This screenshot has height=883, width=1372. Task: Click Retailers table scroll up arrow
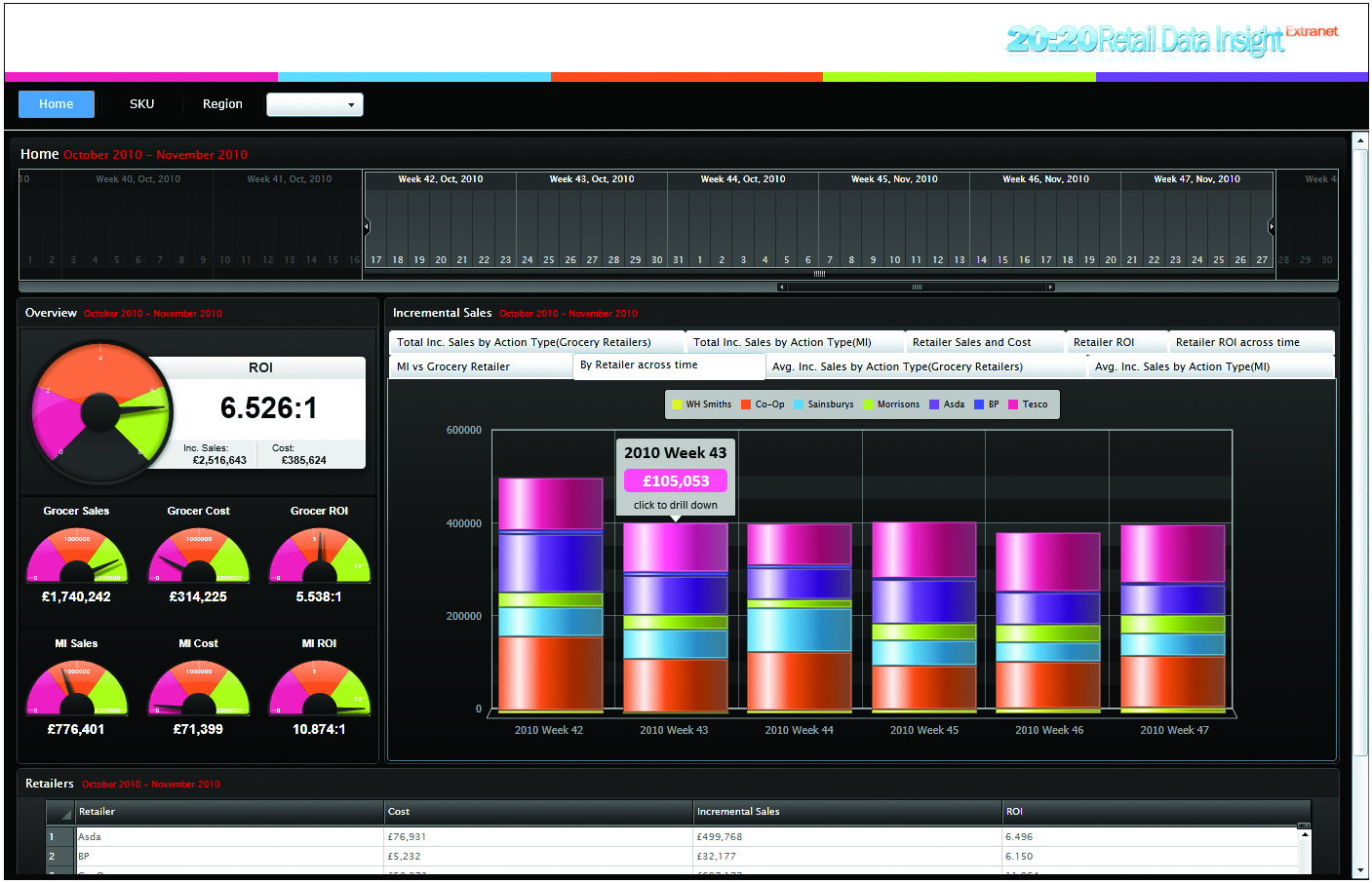click(1305, 834)
